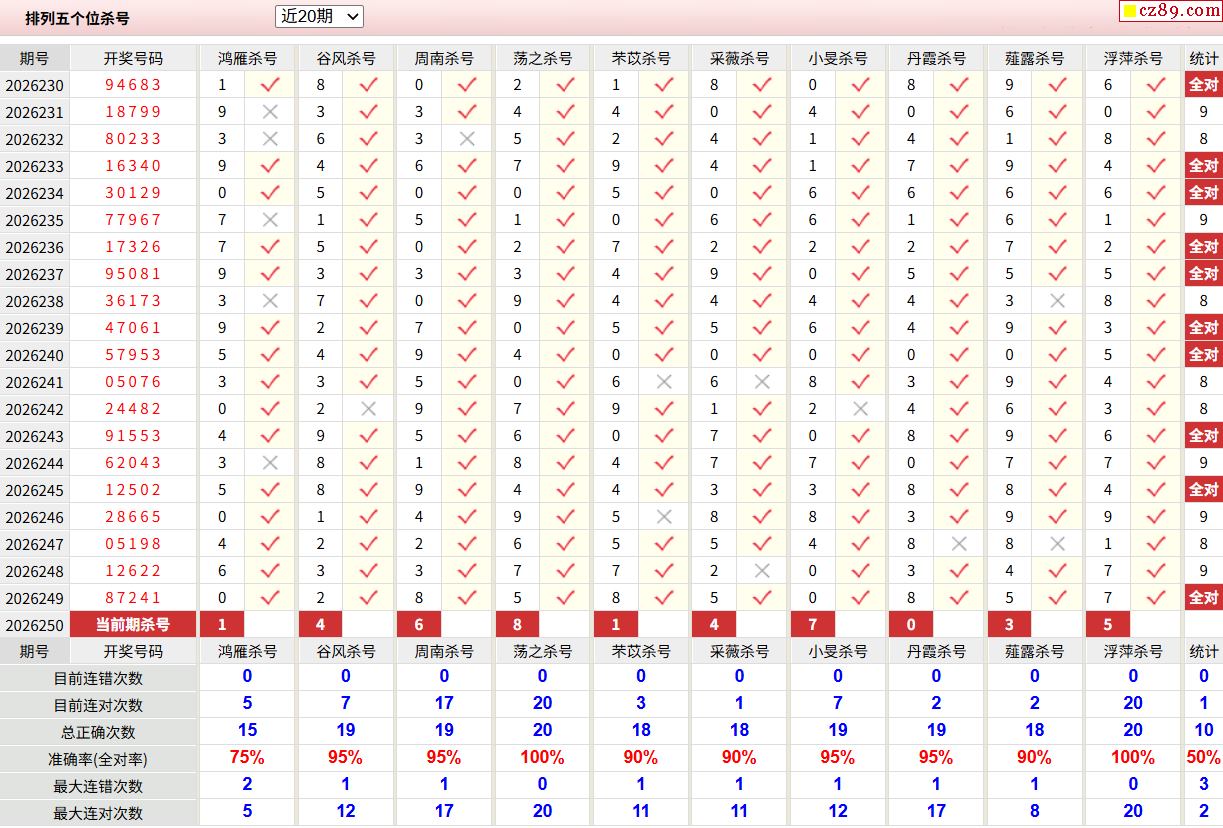Click the X mark for 谷风杀号 in row 2026242

pyautogui.click(x=368, y=409)
